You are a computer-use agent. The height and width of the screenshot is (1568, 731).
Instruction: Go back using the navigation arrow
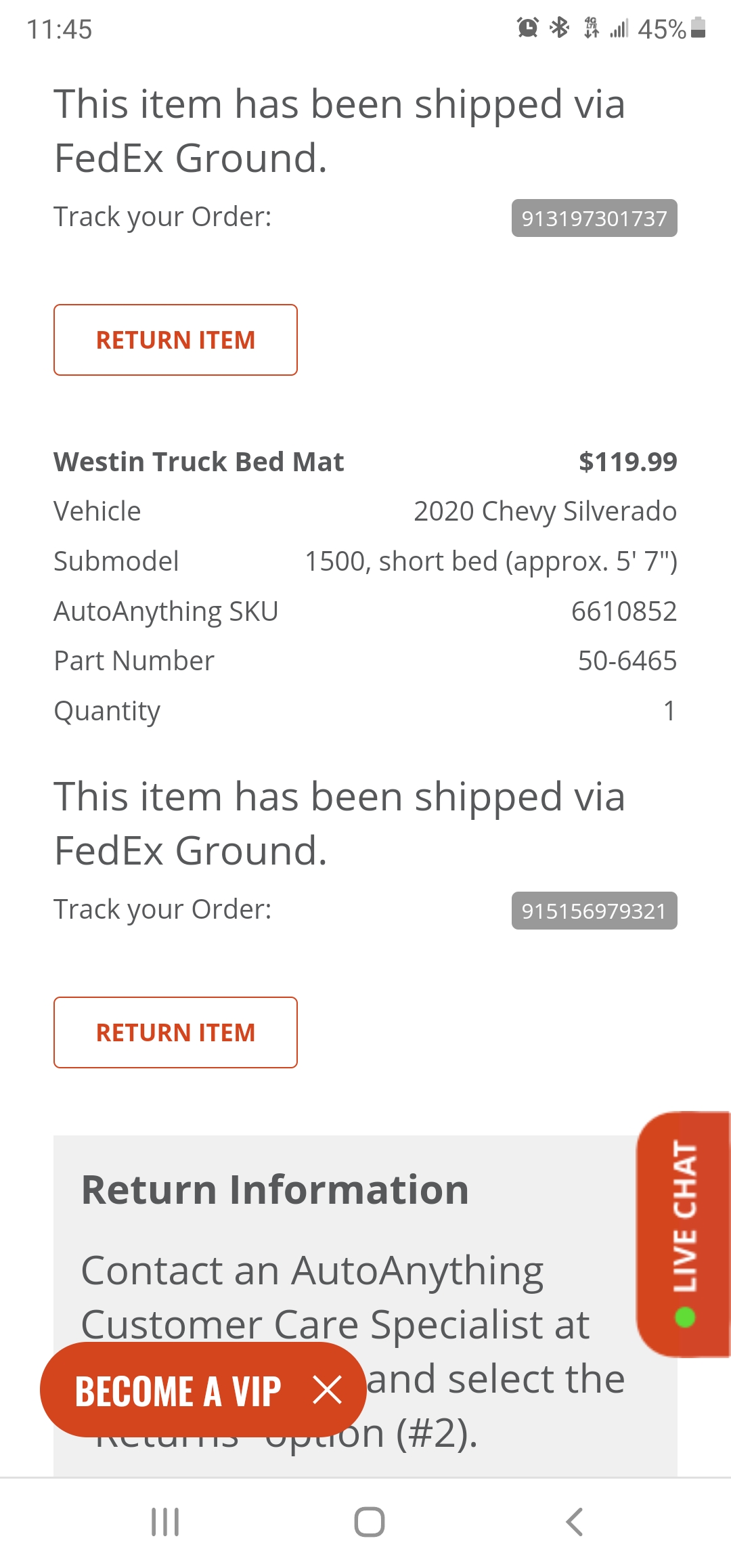click(574, 1522)
